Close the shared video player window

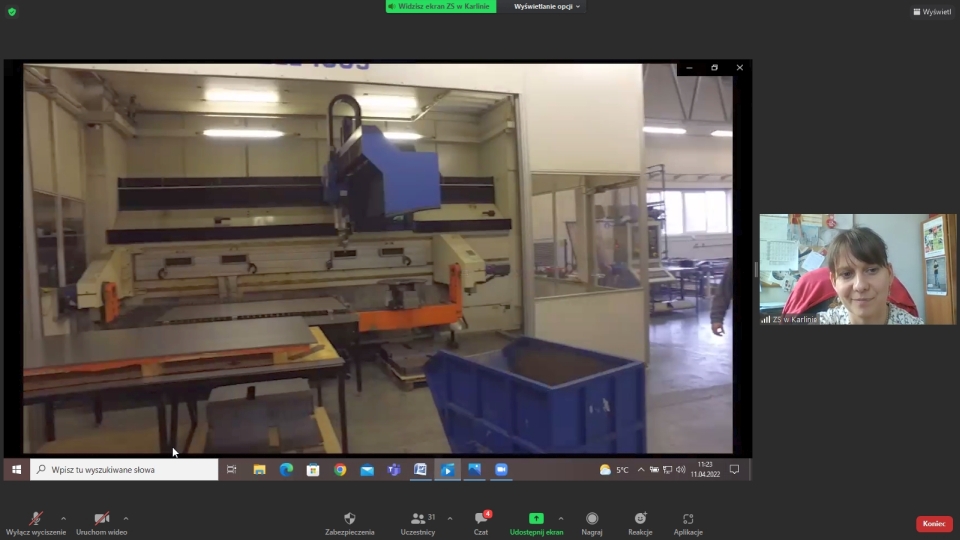point(740,68)
